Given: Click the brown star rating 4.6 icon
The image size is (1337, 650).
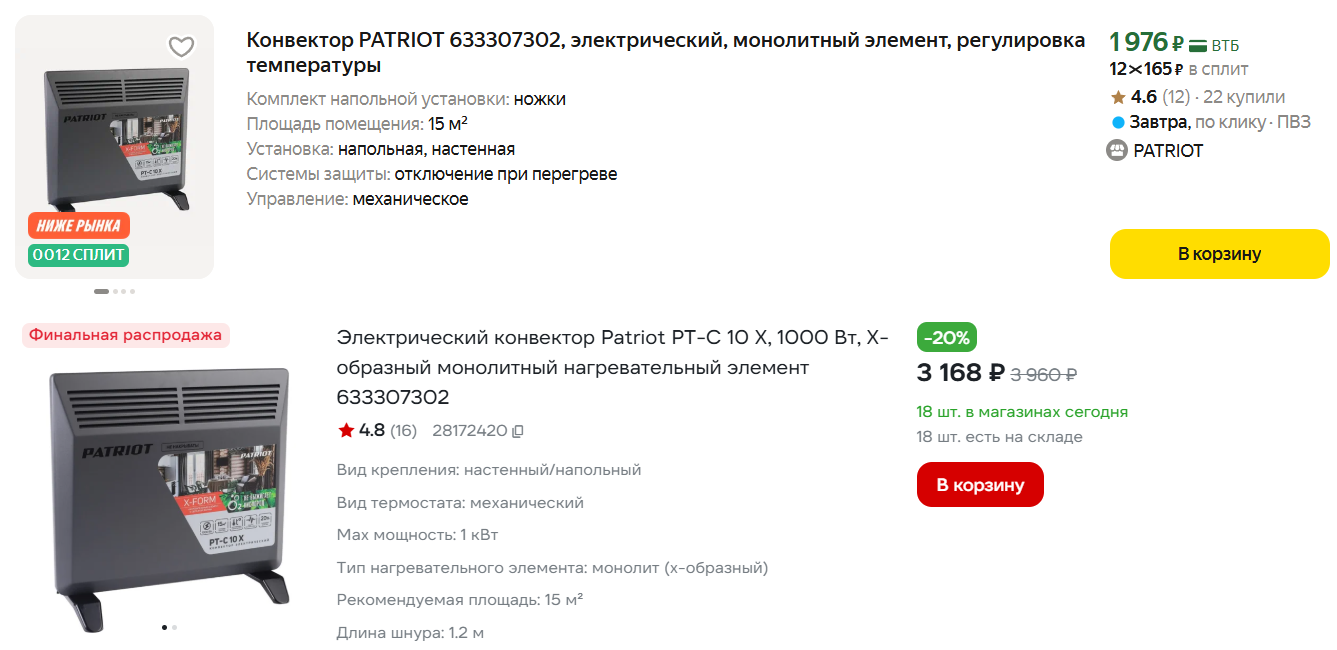Looking at the screenshot, I should pos(1118,97).
